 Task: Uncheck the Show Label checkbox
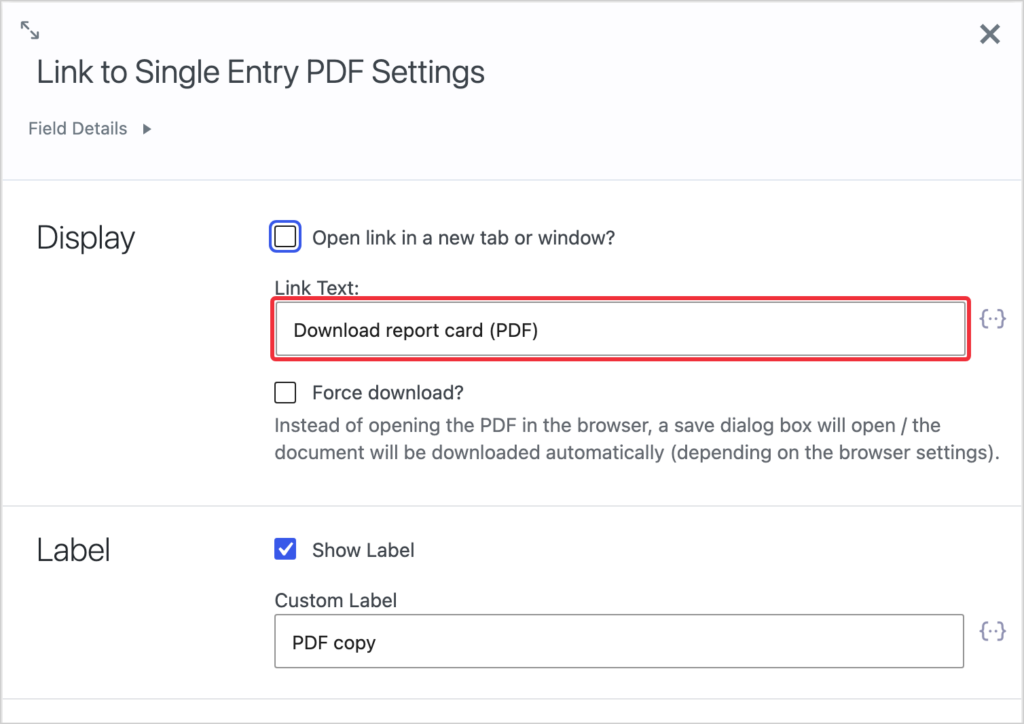click(x=285, y=549)
